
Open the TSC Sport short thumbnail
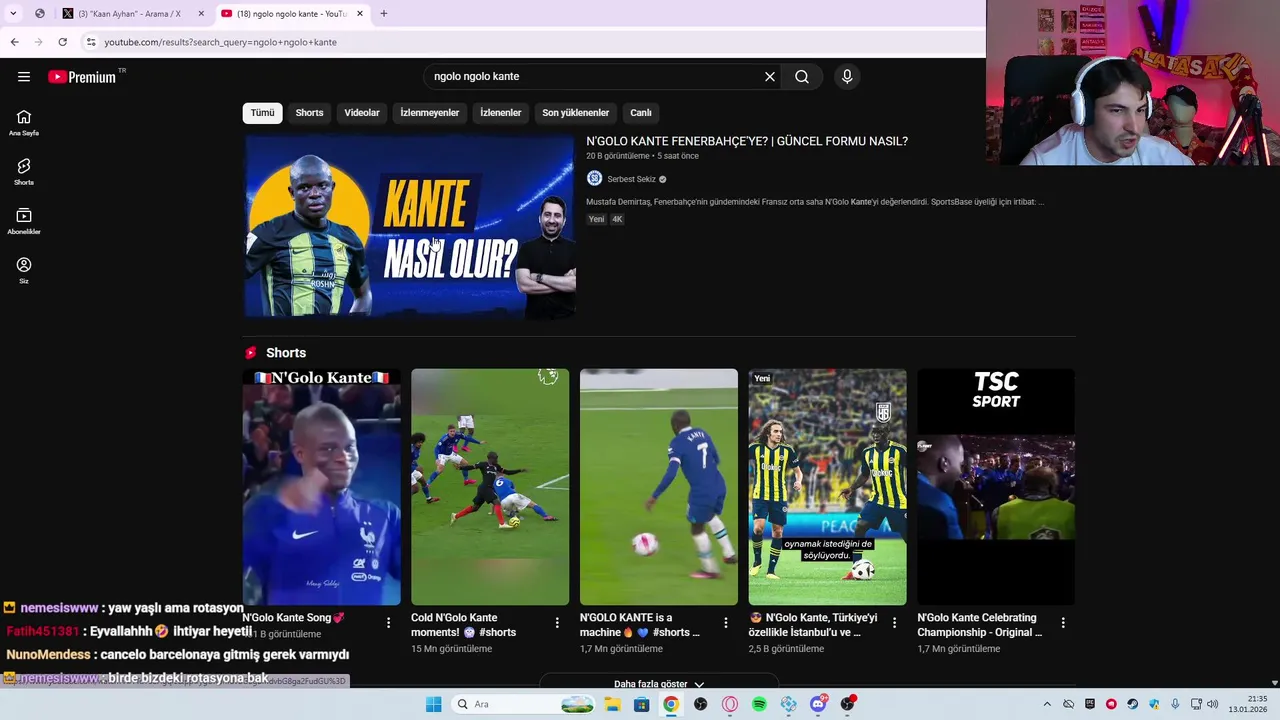pyautogui.click(x=996, y=487)
